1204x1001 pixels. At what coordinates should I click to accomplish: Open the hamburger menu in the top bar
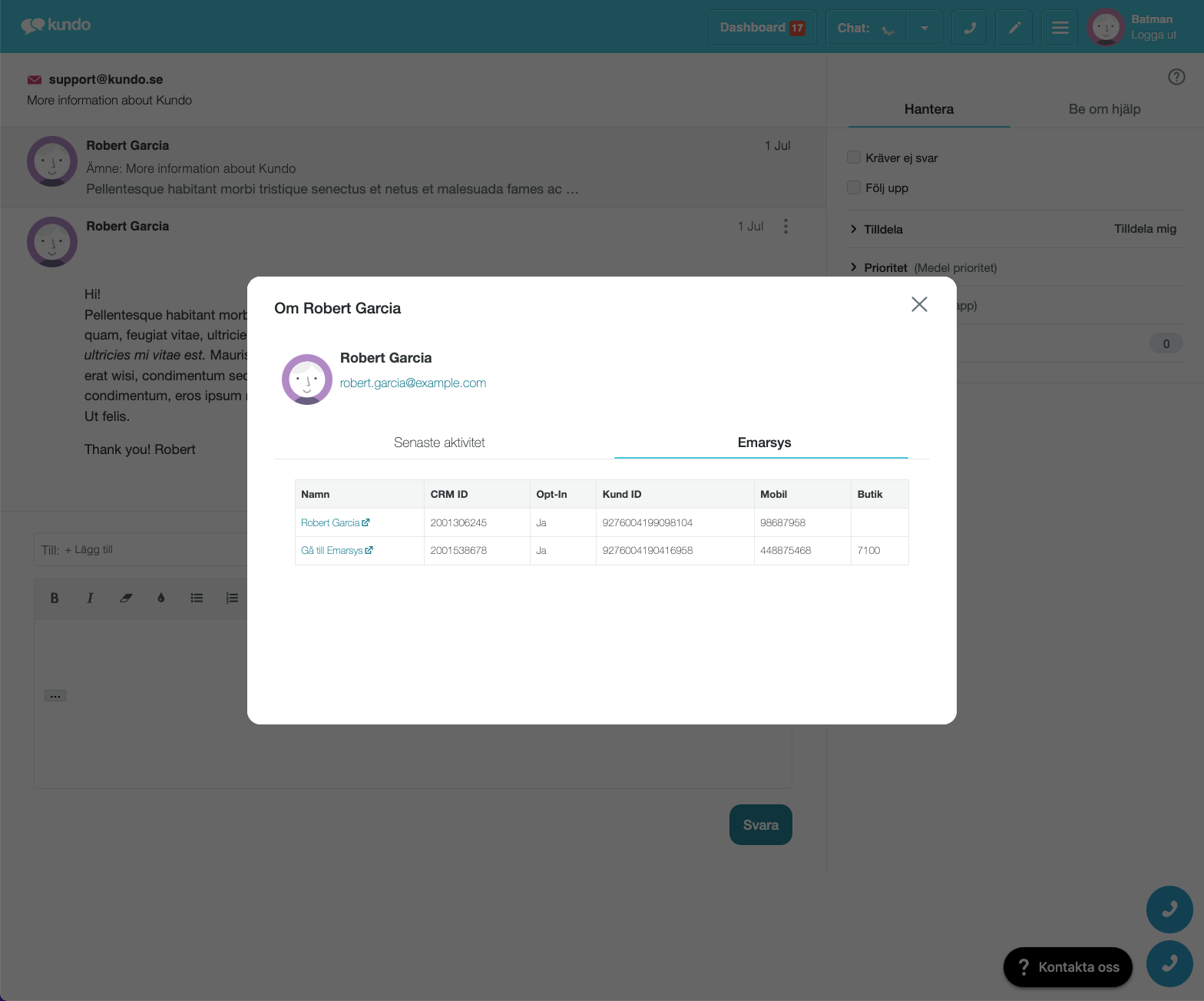1060,28
